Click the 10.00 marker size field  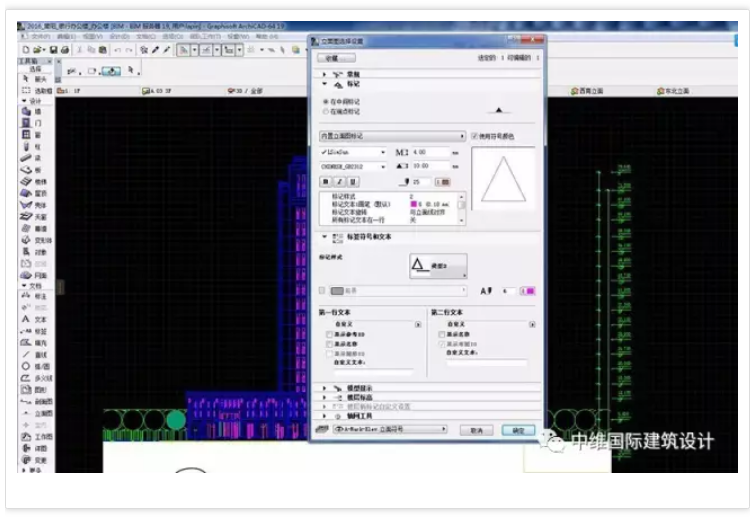pos(430,166)
